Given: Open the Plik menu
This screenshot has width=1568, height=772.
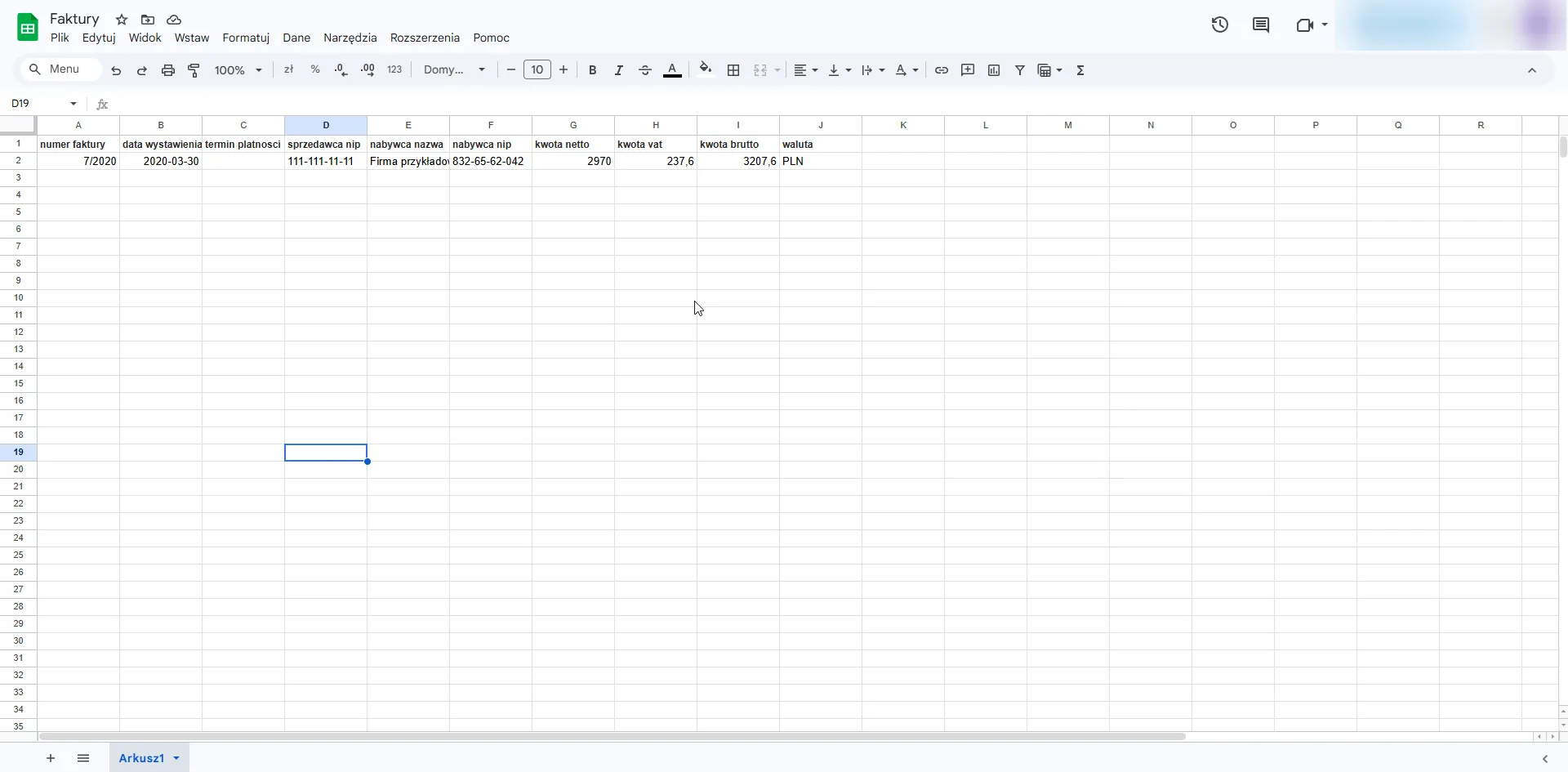Looking at the screenshot, I should tap(60, 38).
